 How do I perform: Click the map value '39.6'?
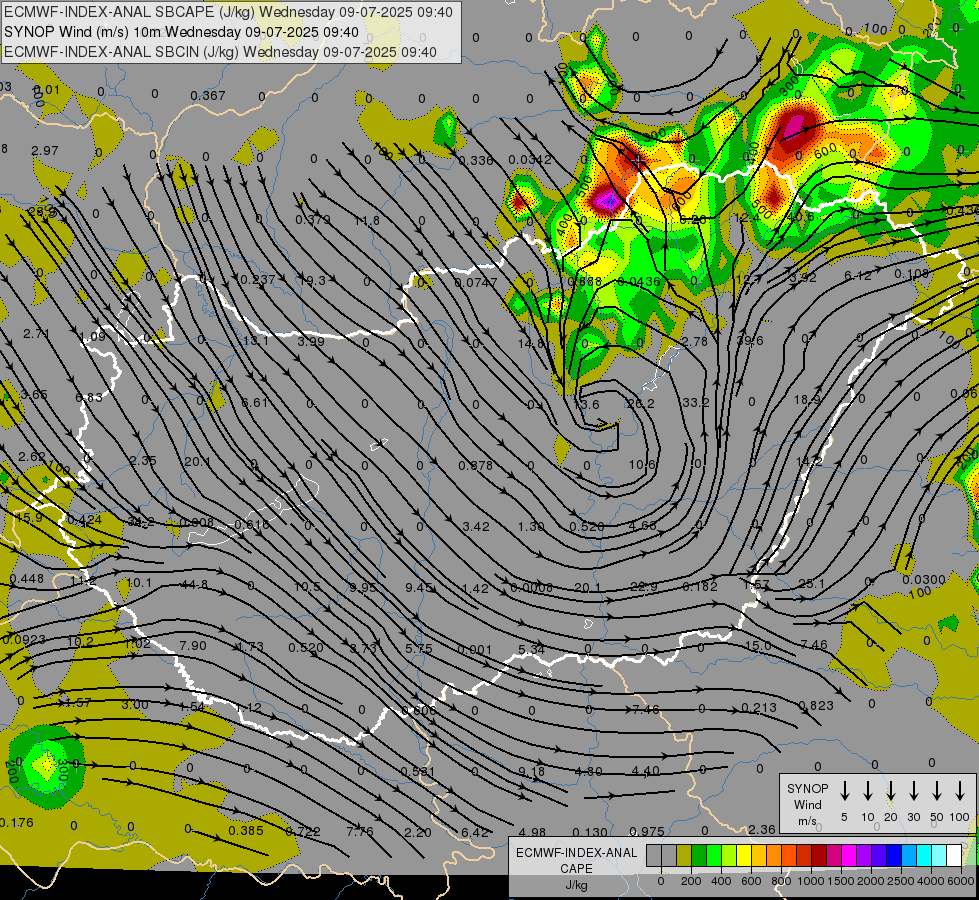pyautogui.click(x=750, y=340)
